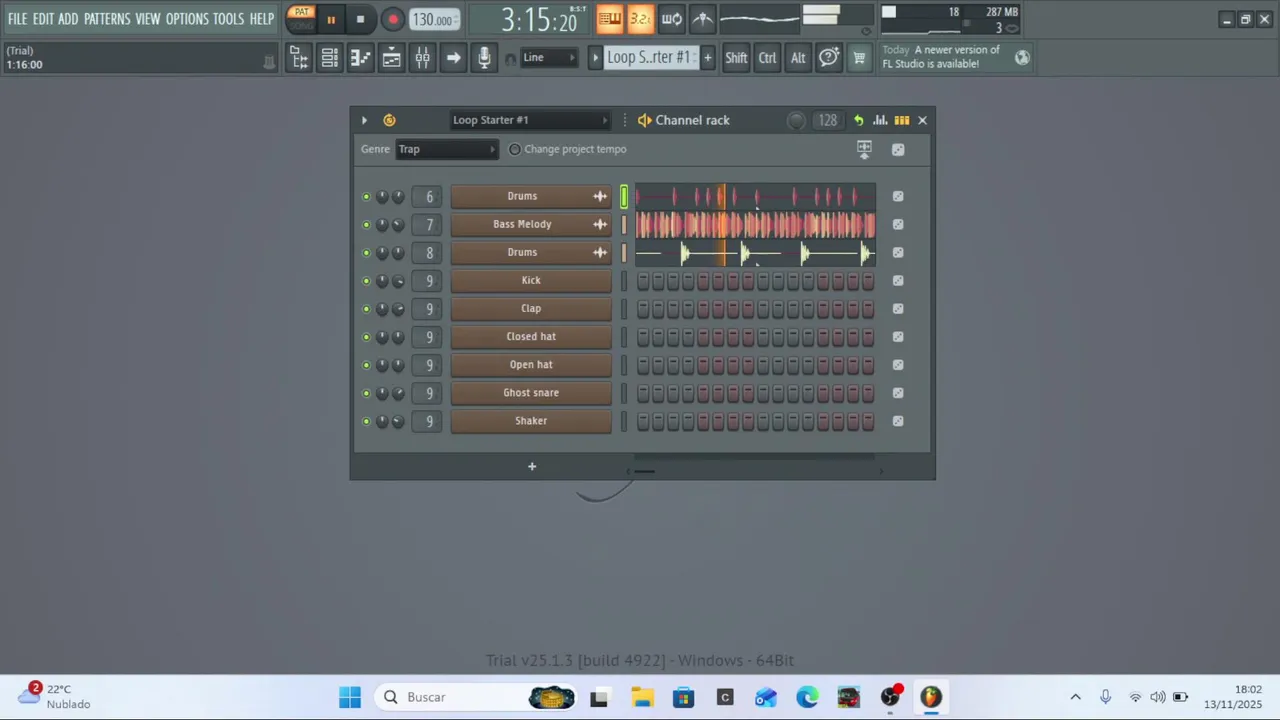Expand the Channel rack menu arrow

click(x=364, y=120)
